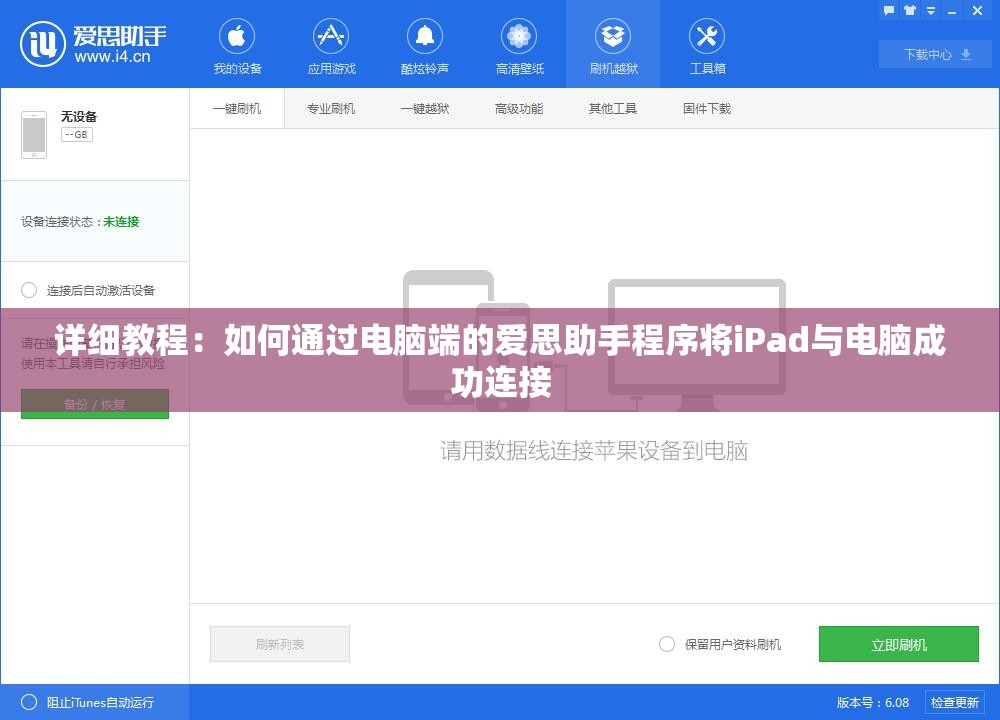Switch to 一键刷机 tab
1000x720 pixels.
point(237,108)
